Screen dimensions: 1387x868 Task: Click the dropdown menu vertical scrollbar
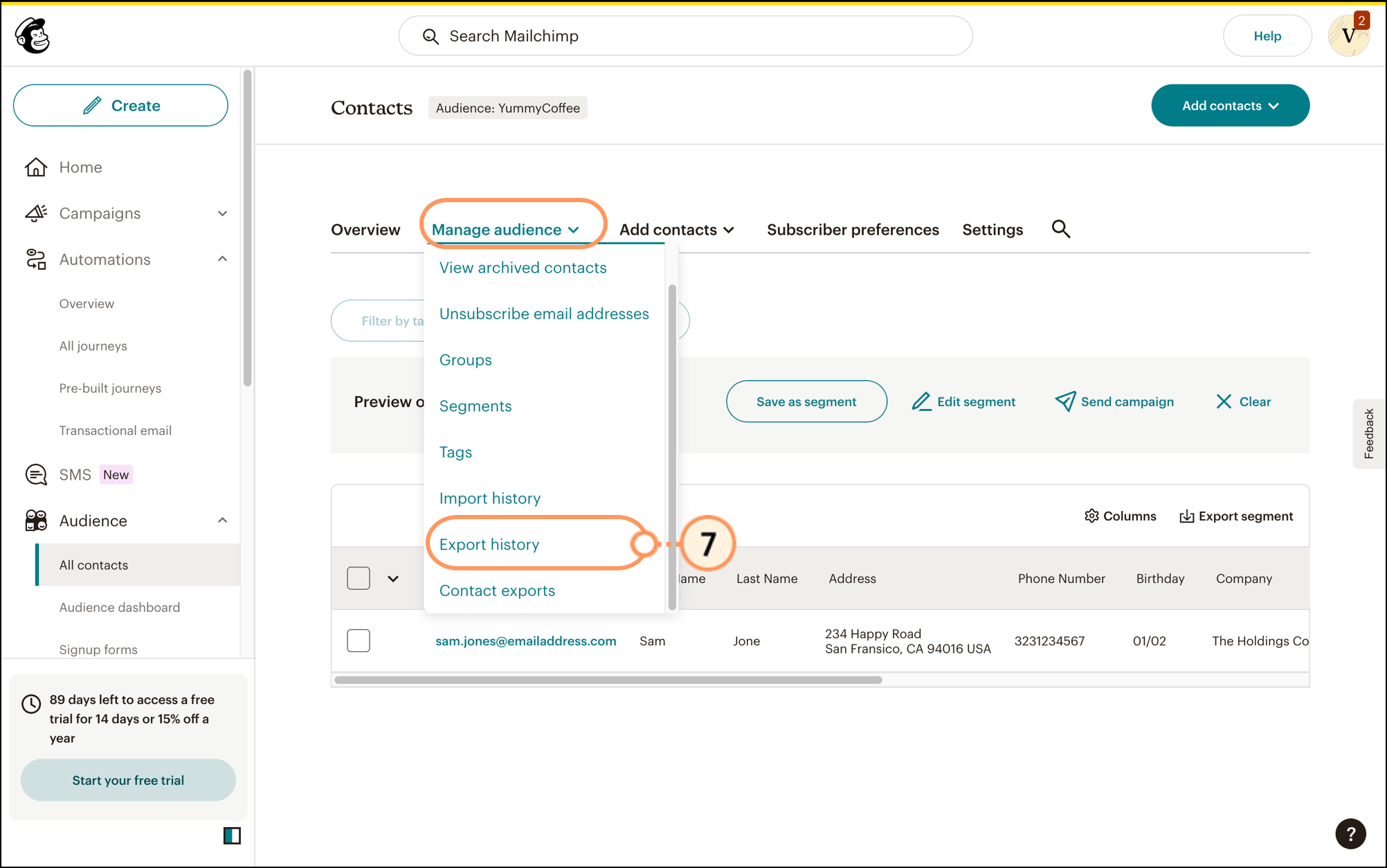tap(671, 446)
